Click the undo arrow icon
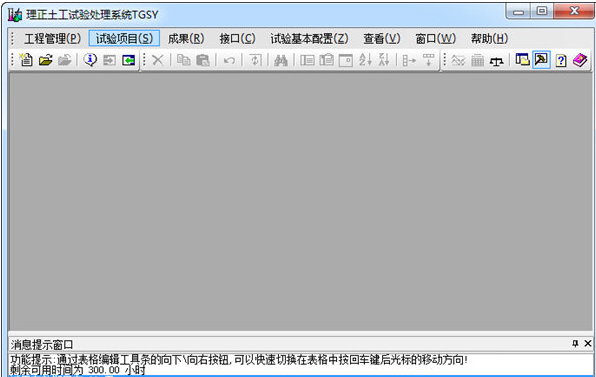 pyautogui.click(x=229, y=60)
